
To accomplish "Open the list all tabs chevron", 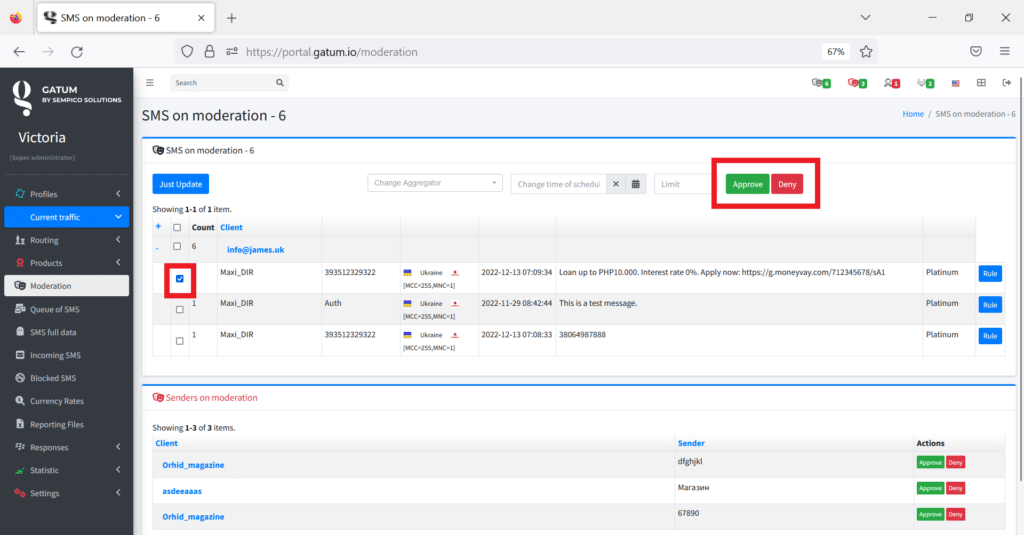I will click(865, 18).
